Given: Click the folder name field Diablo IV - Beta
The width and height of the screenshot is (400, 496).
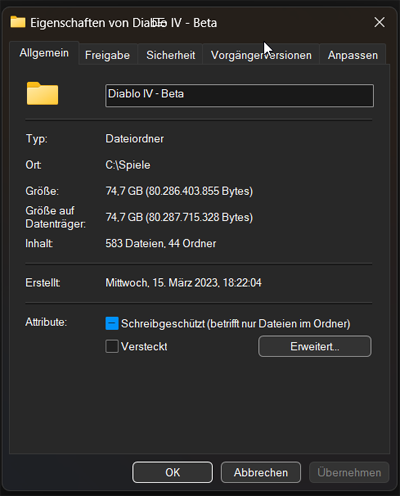Looking at the screenshot, I should click(239, 96).
